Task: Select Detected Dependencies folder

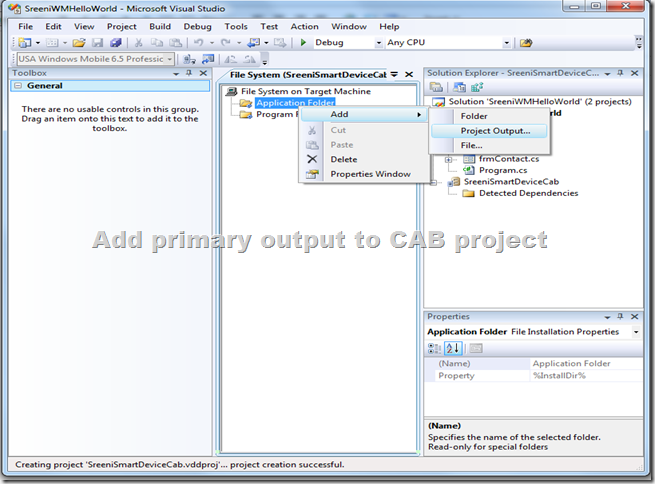Action: pyautogui.click(x=528, y=193)
